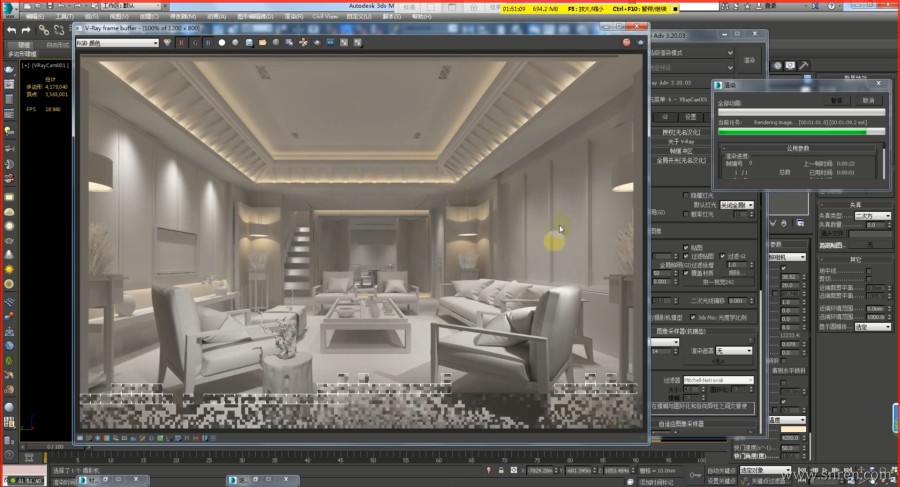Open the 默认灯光 dropdown
The width and height of the screenshot is (900, 487).
point(737,205)
